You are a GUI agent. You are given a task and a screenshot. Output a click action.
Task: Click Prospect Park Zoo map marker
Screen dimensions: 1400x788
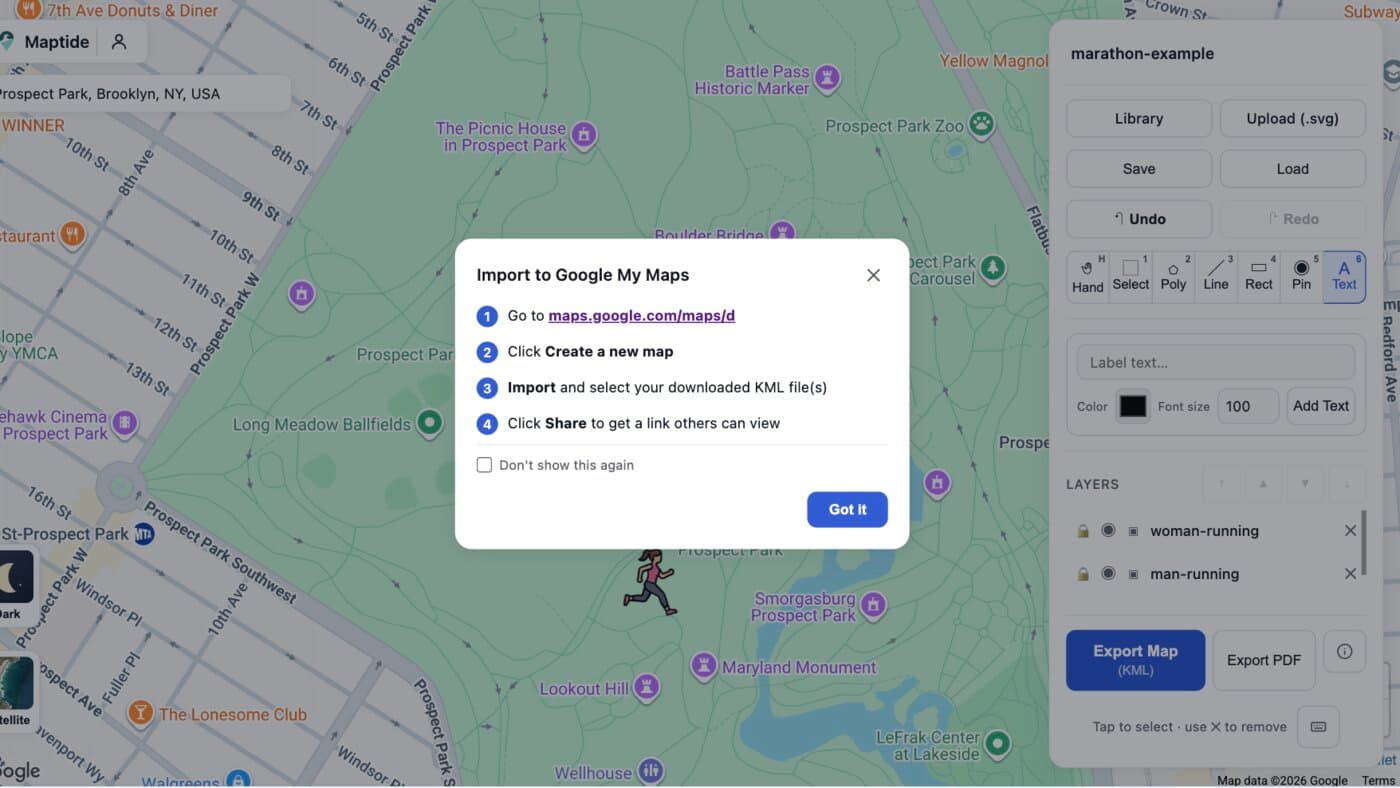click(983, 125)
